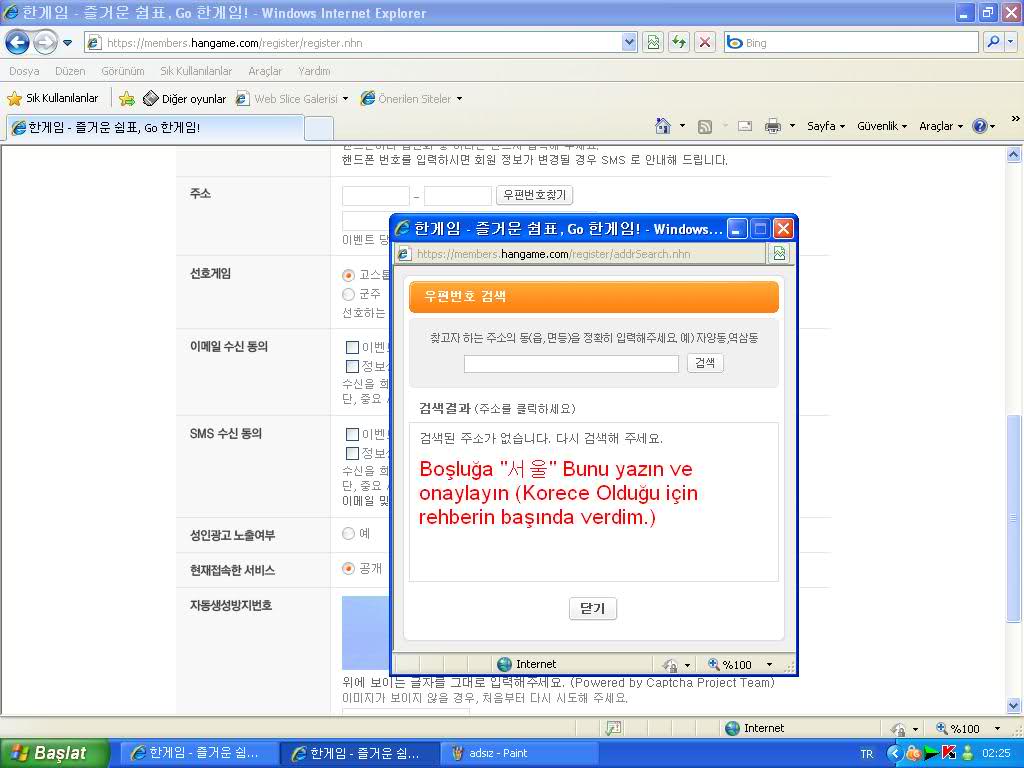Open the Önerilen Siteler favorite
This screenshot has width=1024, height=768.
tap(411, 99)
